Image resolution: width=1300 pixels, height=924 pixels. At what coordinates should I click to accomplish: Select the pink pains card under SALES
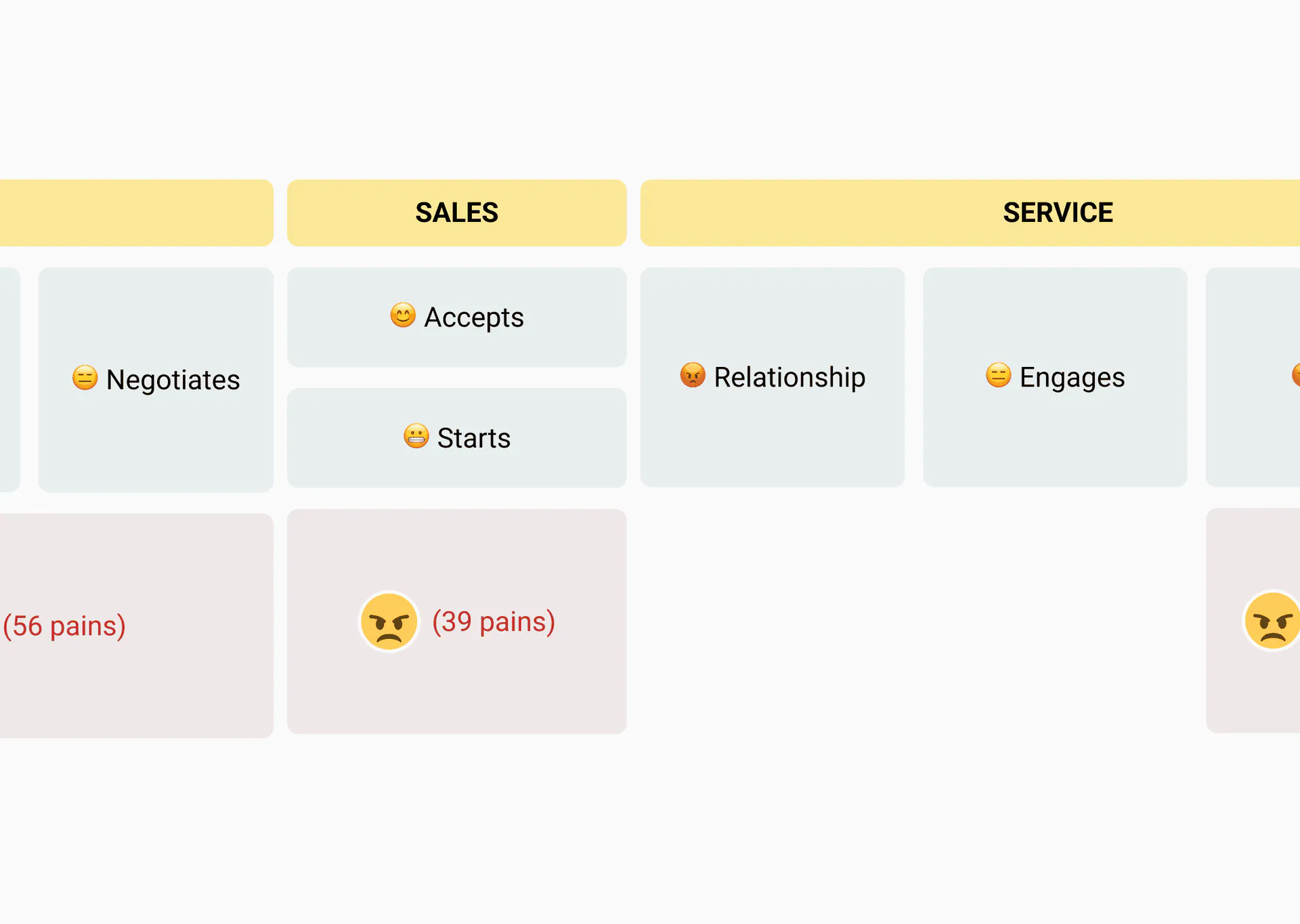(x=457, y=621)
